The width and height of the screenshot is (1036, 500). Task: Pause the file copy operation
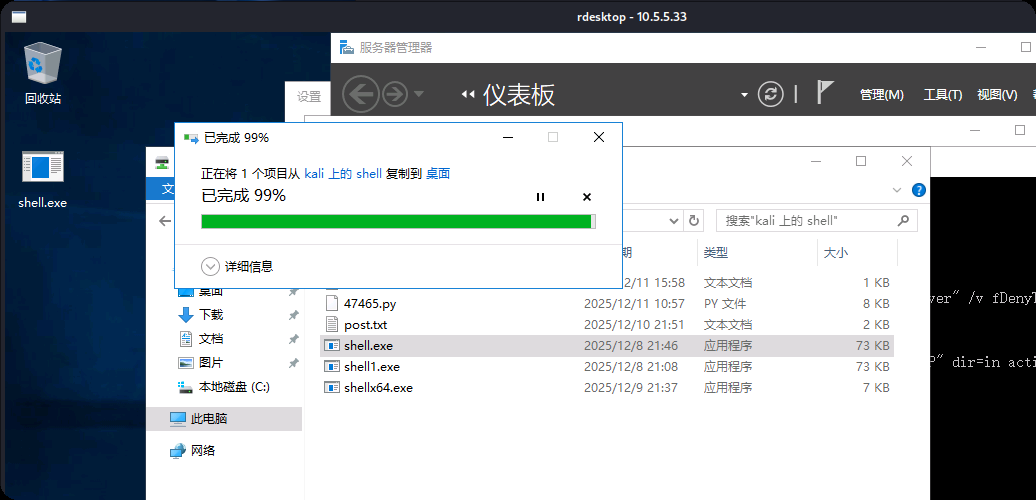point(541,197)
